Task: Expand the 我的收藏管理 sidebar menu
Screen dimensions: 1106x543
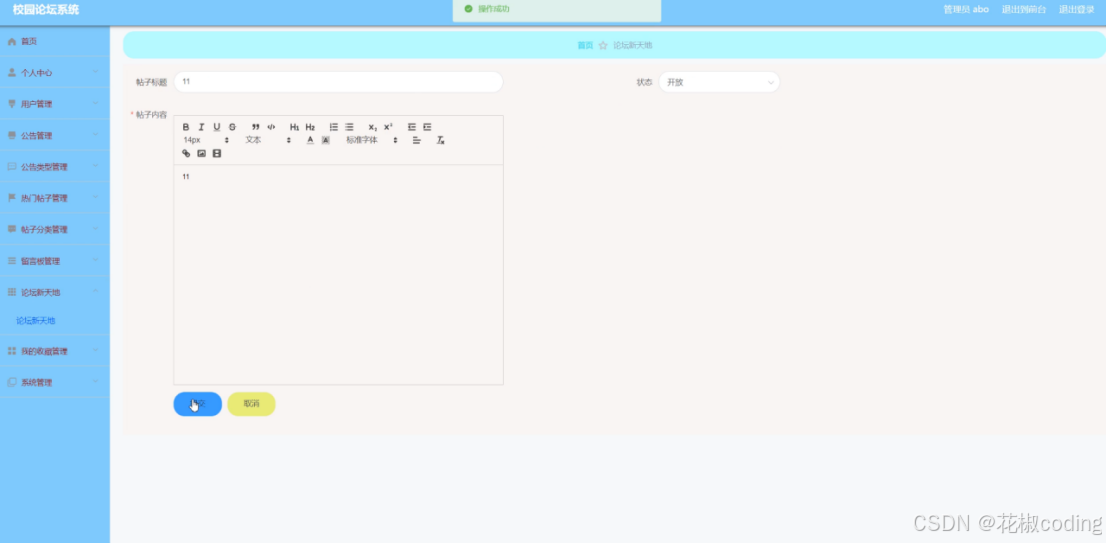Action: [x=55, y=351]
